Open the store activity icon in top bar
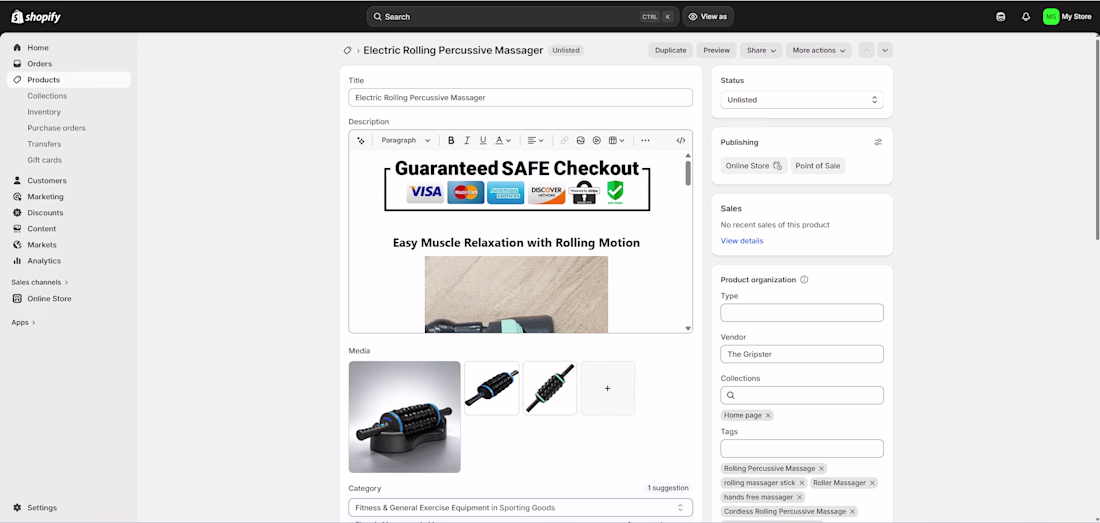 point(1000,17)
